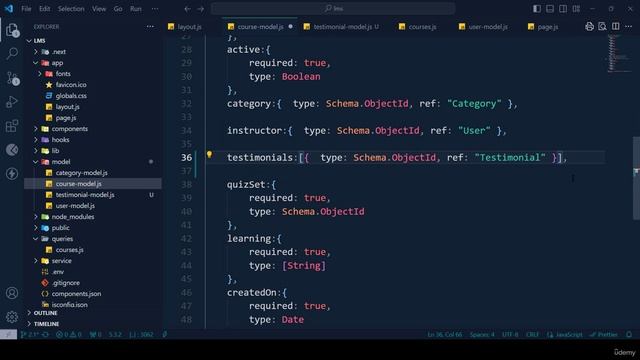Viewport: 640px width, 360px height.
Task: Toggle the Primary Side Bar
Action: click(x=537, y=9)
